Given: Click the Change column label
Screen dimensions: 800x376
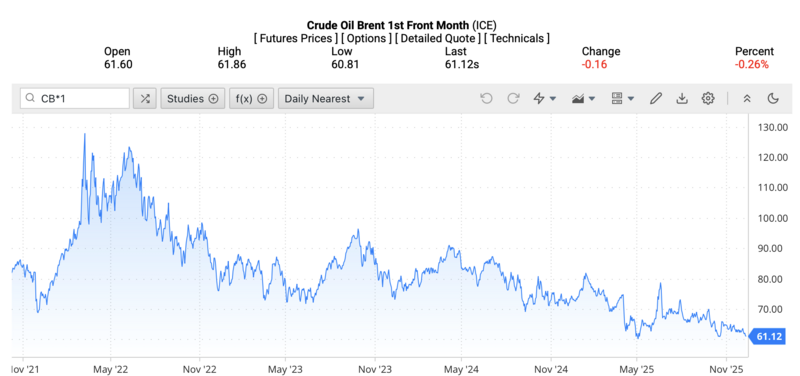Looking at the screenshot, I should click(601, 52).
